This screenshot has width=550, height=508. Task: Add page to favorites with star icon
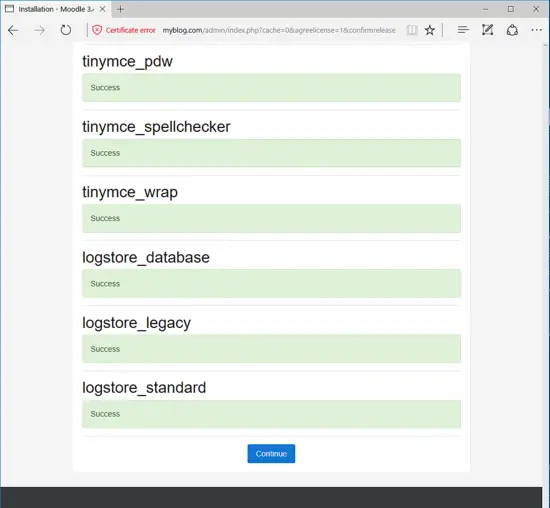tap(430, 30)
